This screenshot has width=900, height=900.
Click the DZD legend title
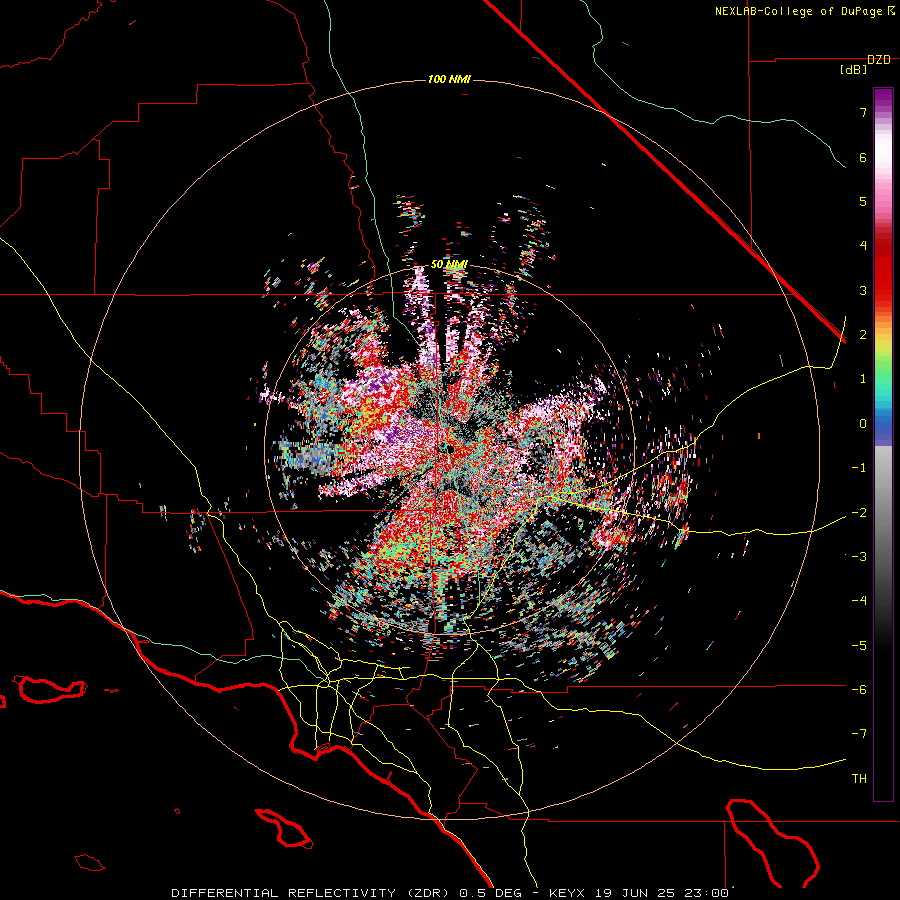click(879, 60)
